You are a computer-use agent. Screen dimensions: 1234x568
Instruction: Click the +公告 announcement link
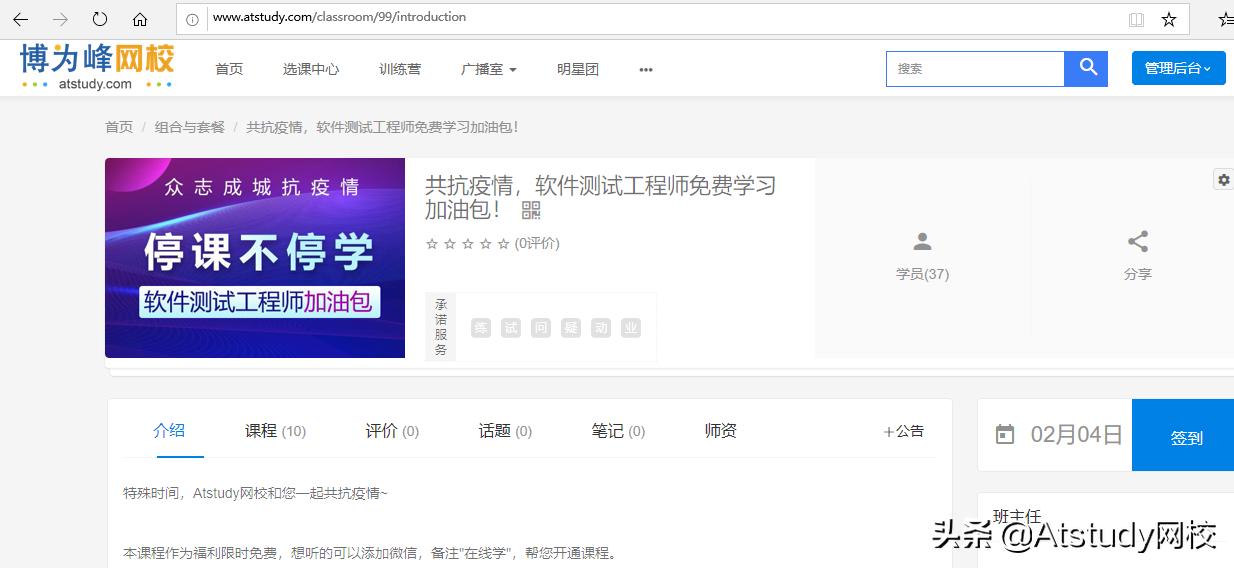tap(904, 431)
